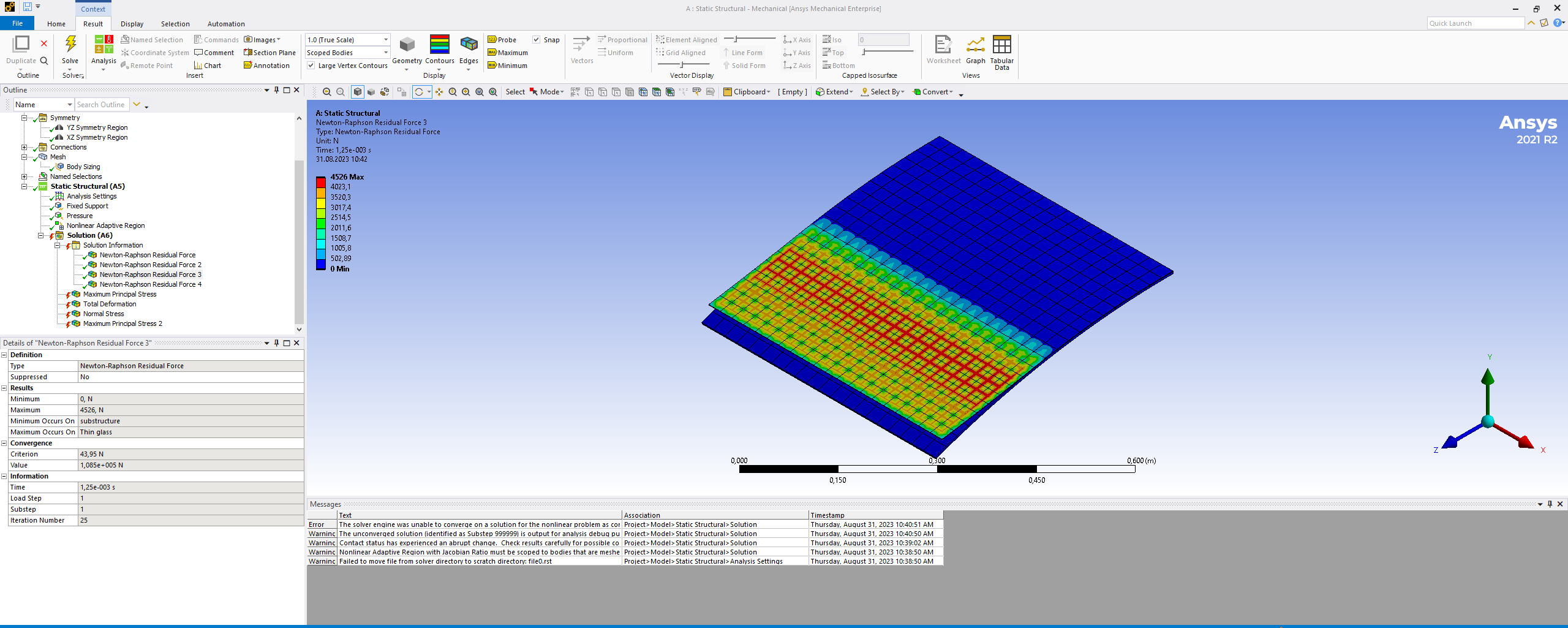Screen dimensions: 1568x628
Task: Click the Probe tool
Action: (x=502, y=40)
